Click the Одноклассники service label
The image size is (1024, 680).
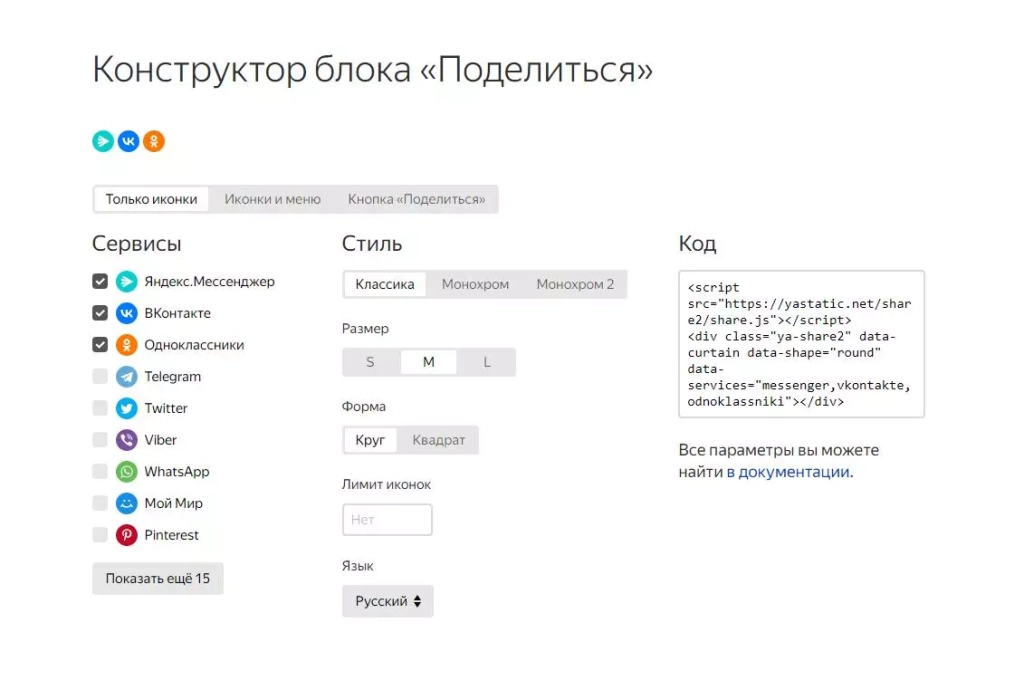(x=194, y=345)
